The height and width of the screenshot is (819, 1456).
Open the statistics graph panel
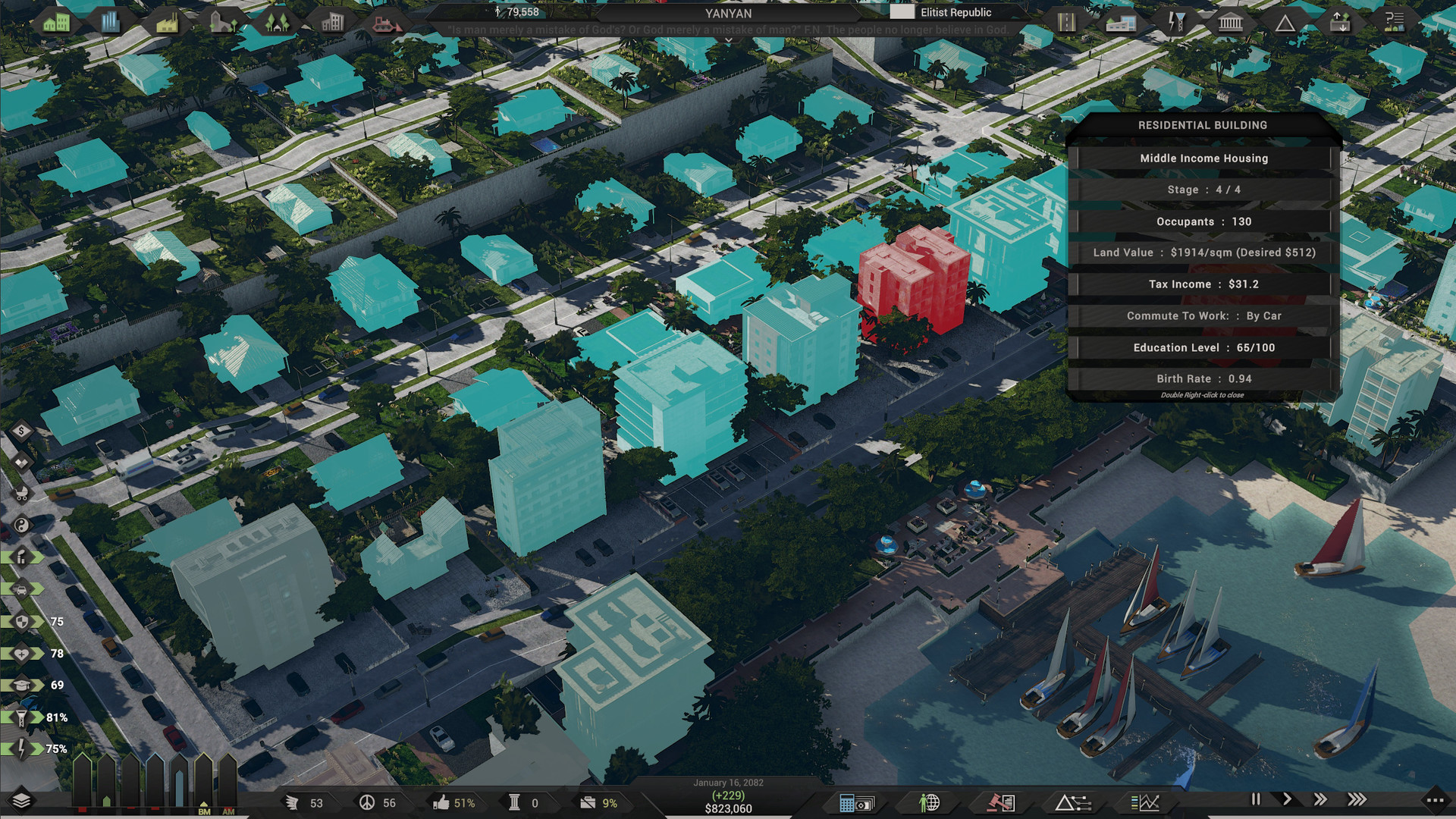[x=1144, y=802]
